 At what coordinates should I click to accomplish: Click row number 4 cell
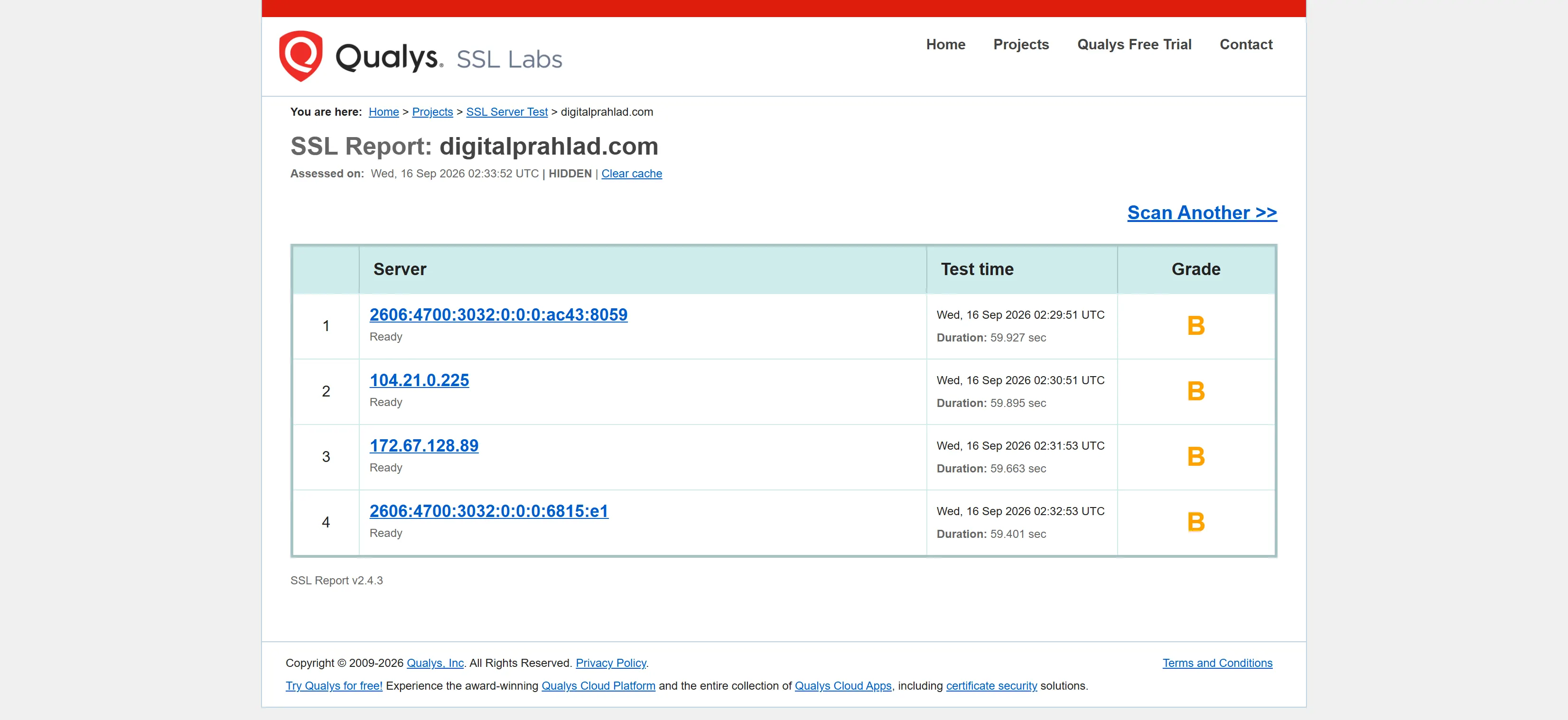(326, 522)
